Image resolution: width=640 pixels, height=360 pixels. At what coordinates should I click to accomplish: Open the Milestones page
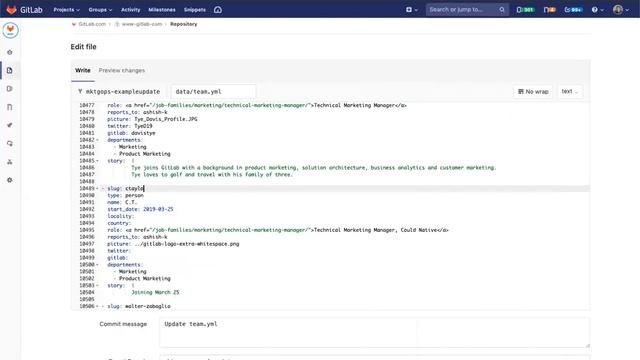pos(162,9)
